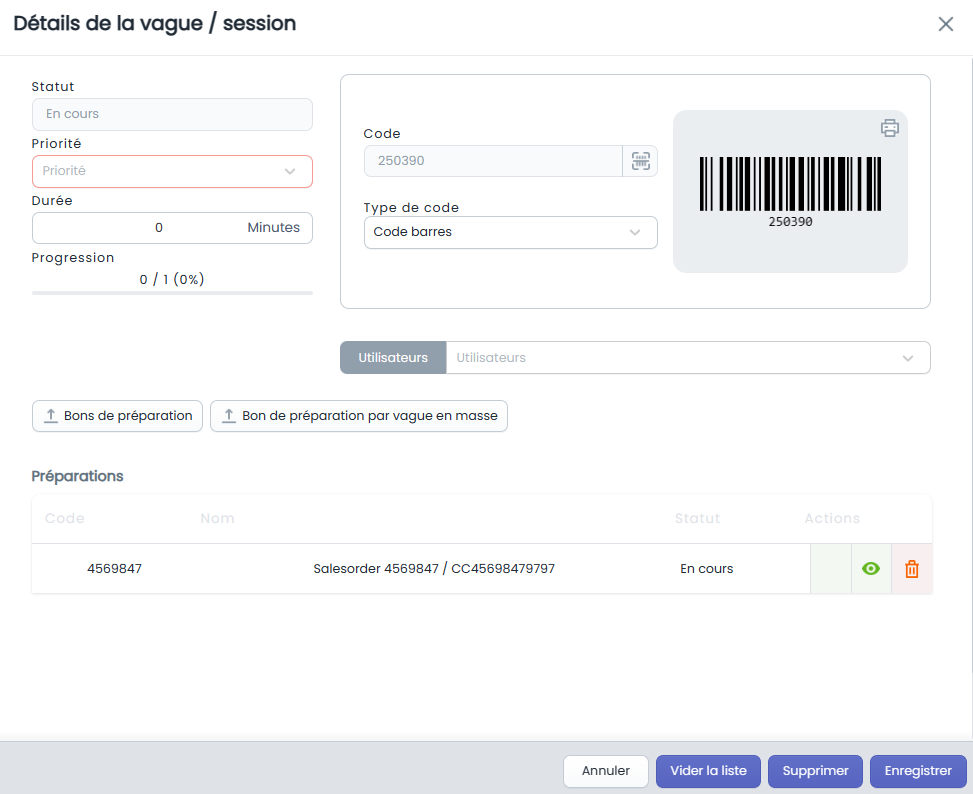Click the barcode scan icon beside Code field
Image resolution: width=973 pixels, height=794 pixels.
tap(640, 161)
